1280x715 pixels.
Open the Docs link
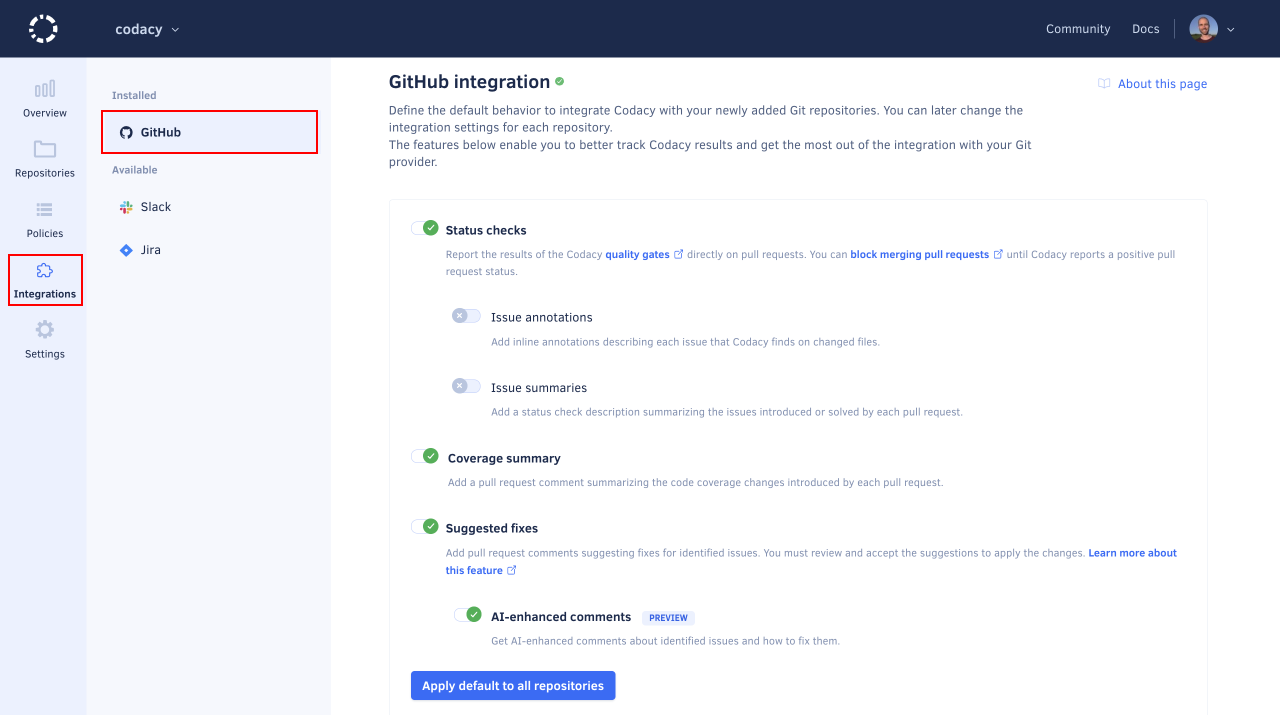tap(1146, 29)
